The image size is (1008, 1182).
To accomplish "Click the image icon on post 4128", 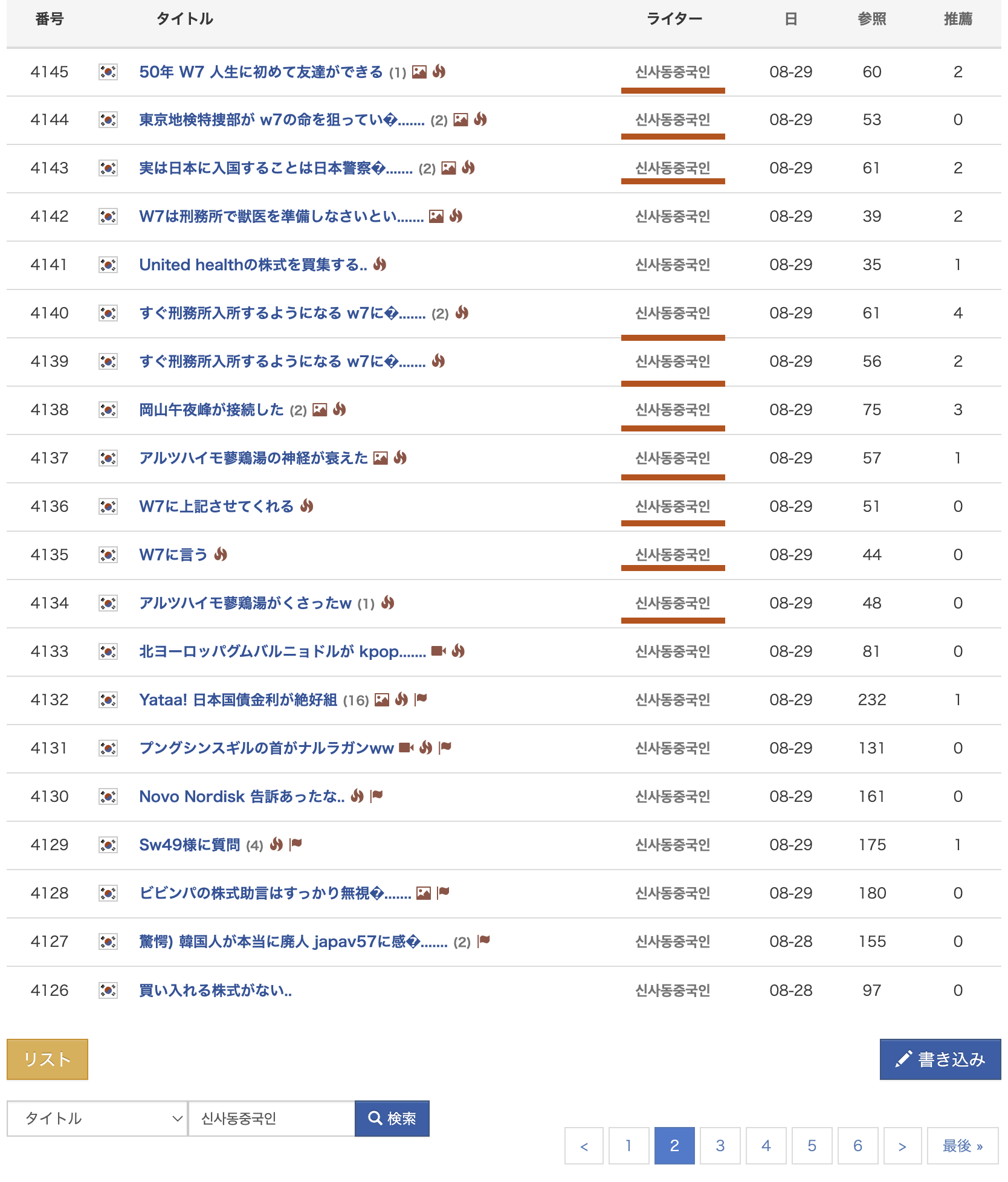I will click(424, 893).
